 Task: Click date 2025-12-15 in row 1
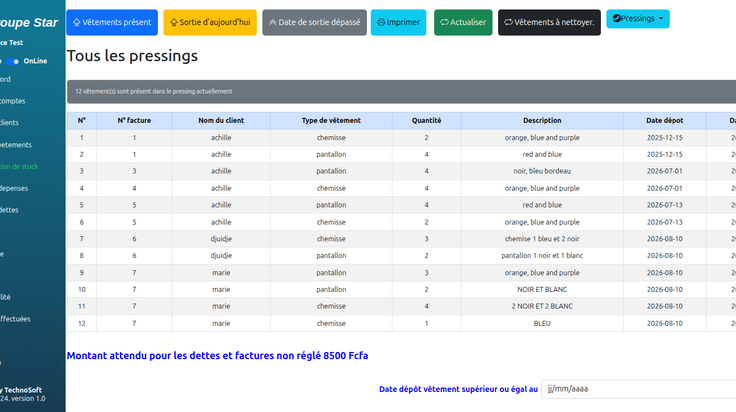pos(665,137)
